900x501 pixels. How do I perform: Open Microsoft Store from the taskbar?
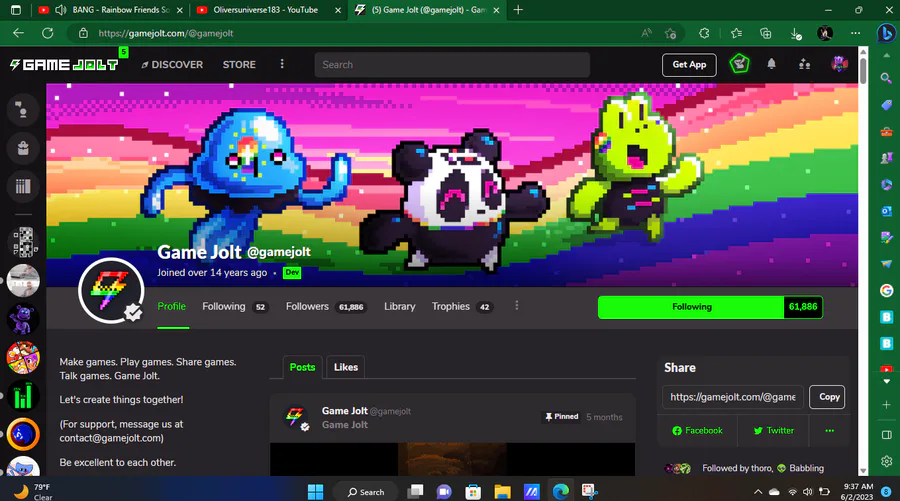pos(473,492)
